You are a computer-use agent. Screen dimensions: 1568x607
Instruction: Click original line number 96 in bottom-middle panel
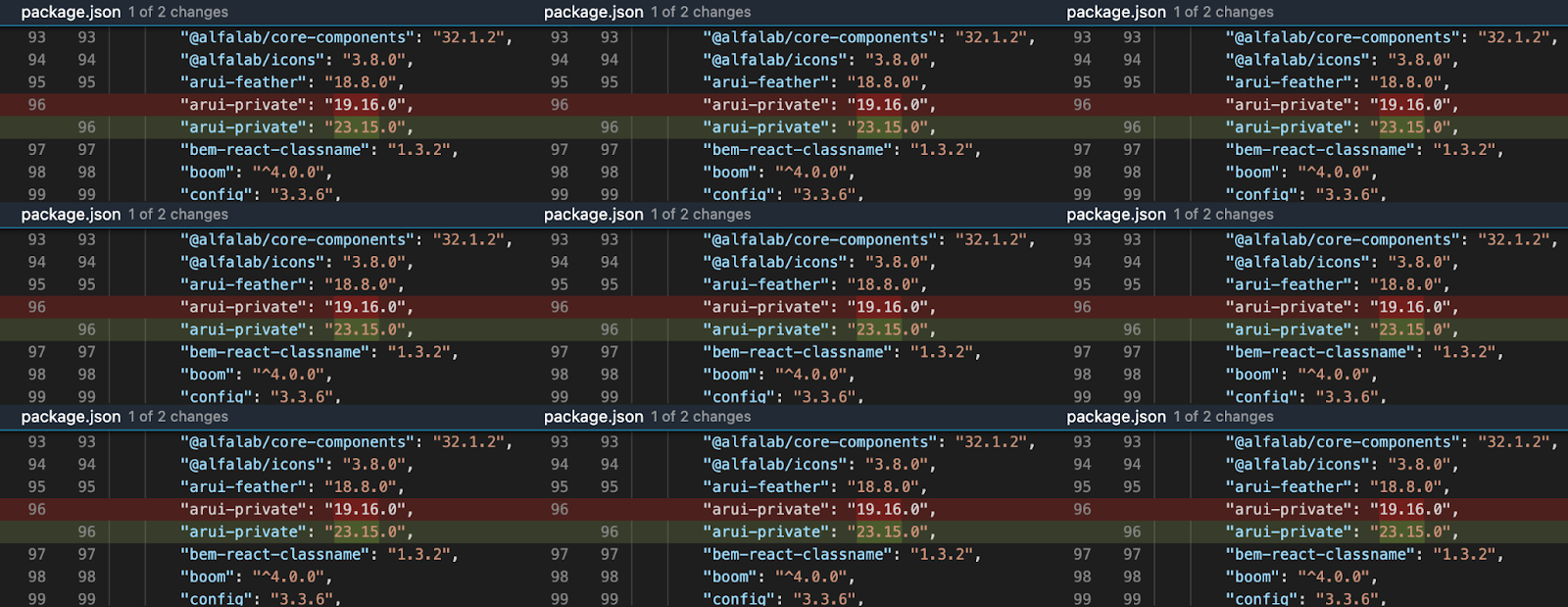click(560, 509)
